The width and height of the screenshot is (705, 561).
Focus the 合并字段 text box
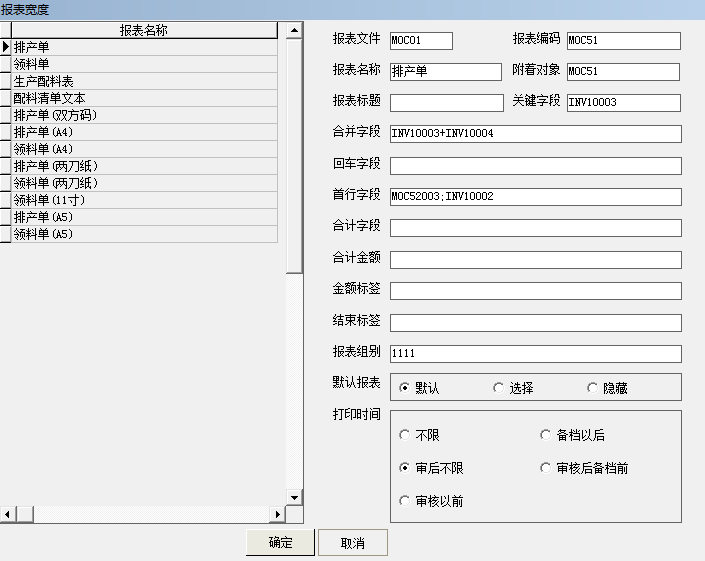[x=535, y=134]
